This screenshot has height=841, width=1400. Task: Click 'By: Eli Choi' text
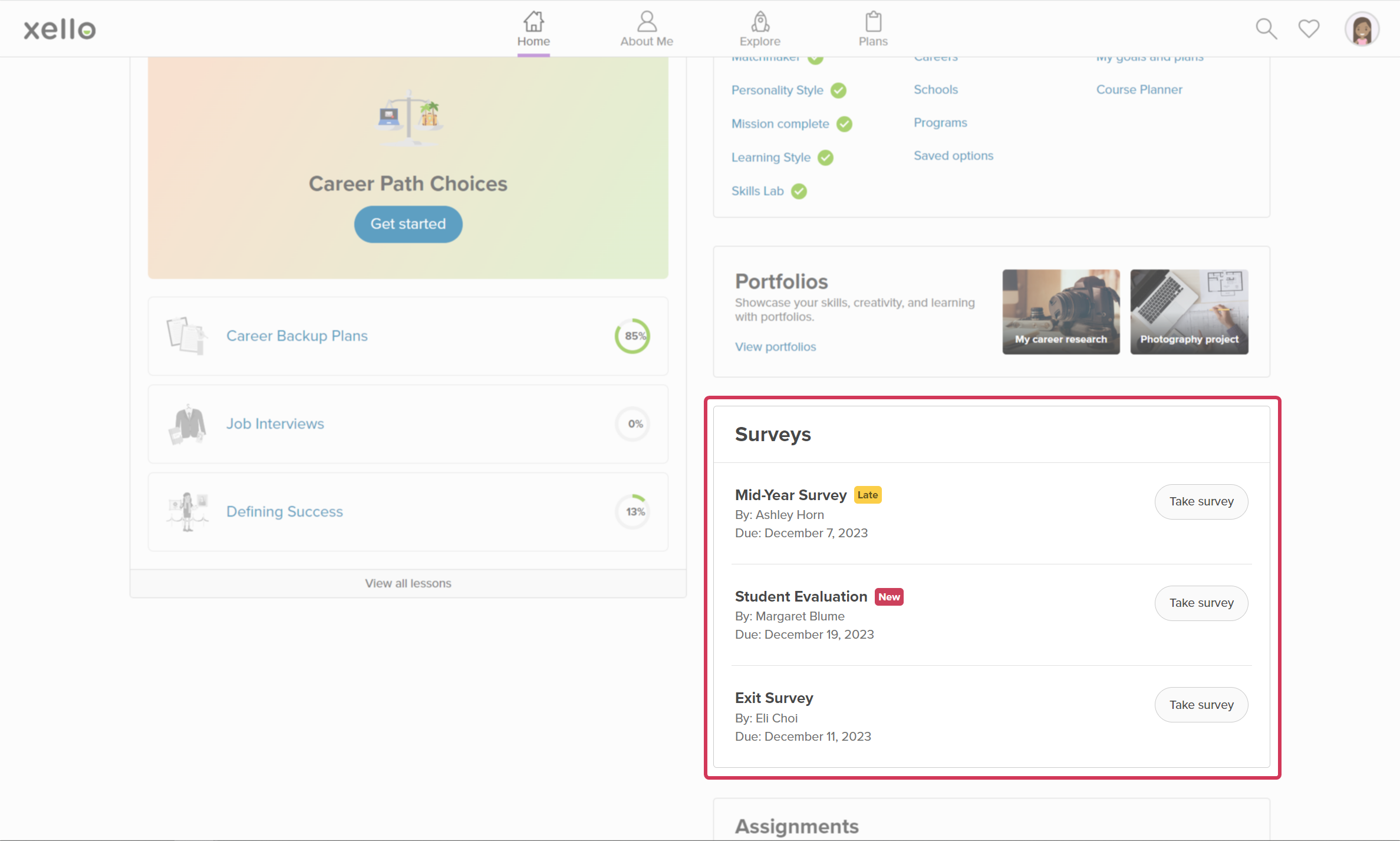click(766, 718)
